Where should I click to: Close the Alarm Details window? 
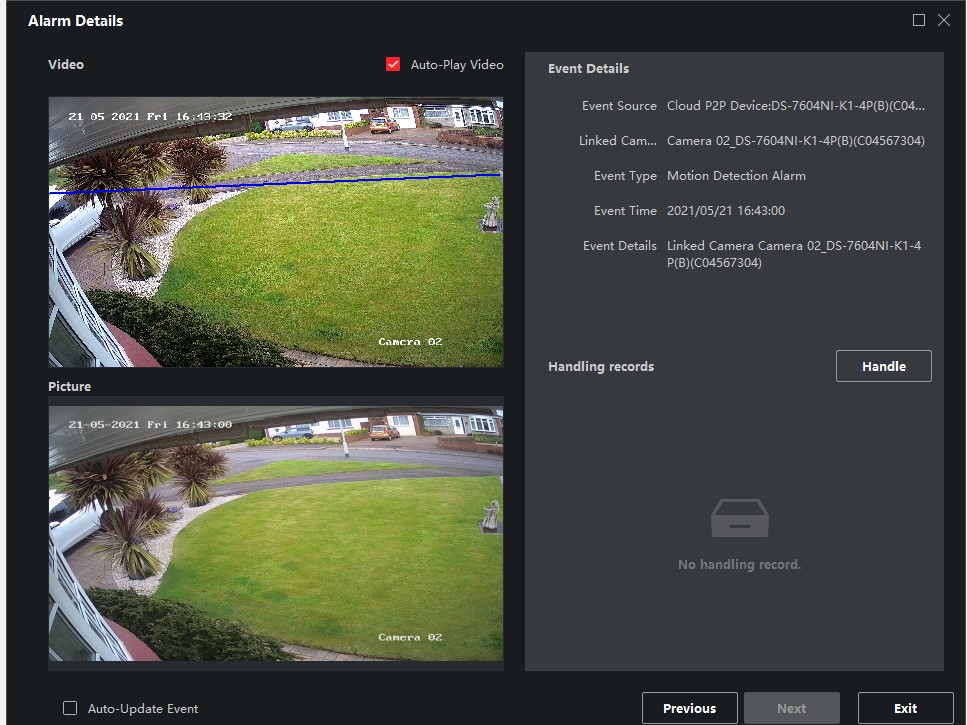[x=943, y=20]
